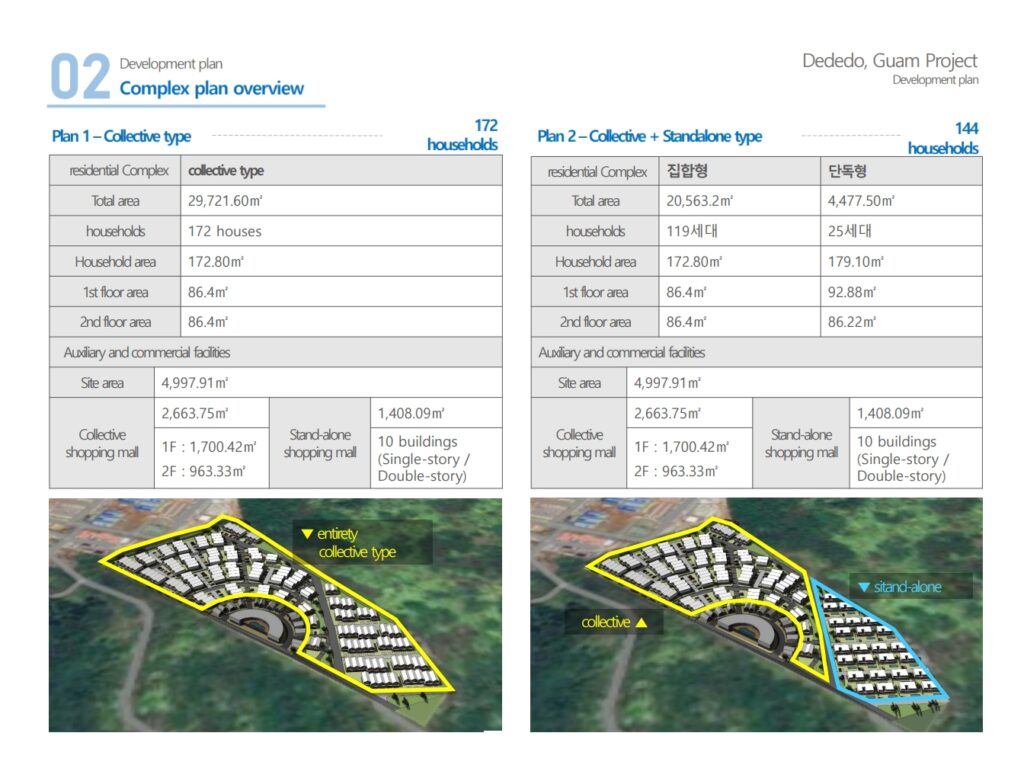Click the "172 households" label

pyautogui.click(x=462, y=135)
